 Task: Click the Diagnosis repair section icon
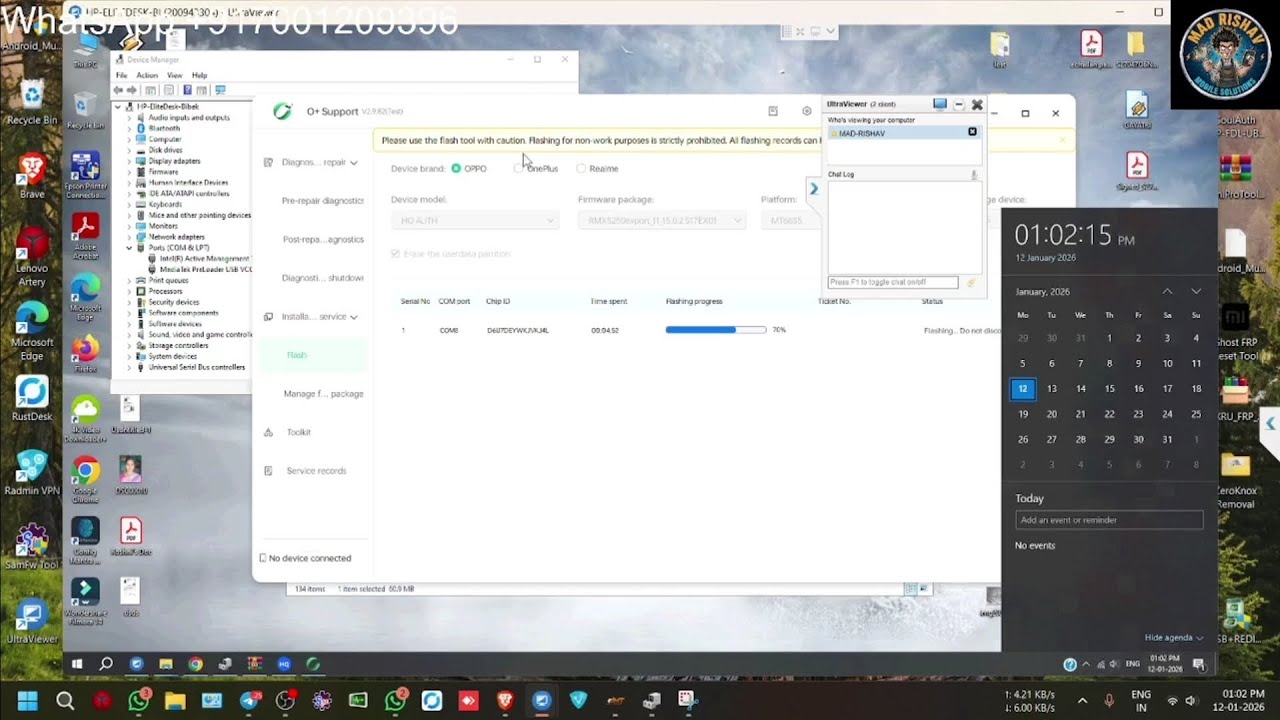tap(268, 162)
